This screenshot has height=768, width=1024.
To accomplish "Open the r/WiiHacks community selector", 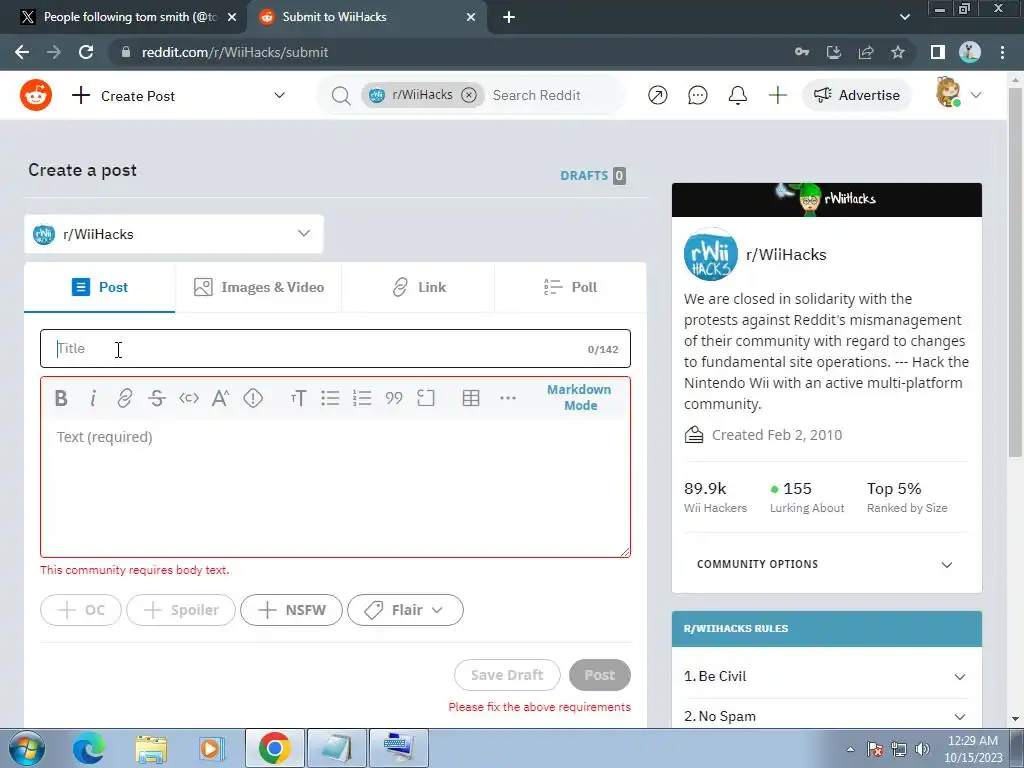I will click(174, 234).
